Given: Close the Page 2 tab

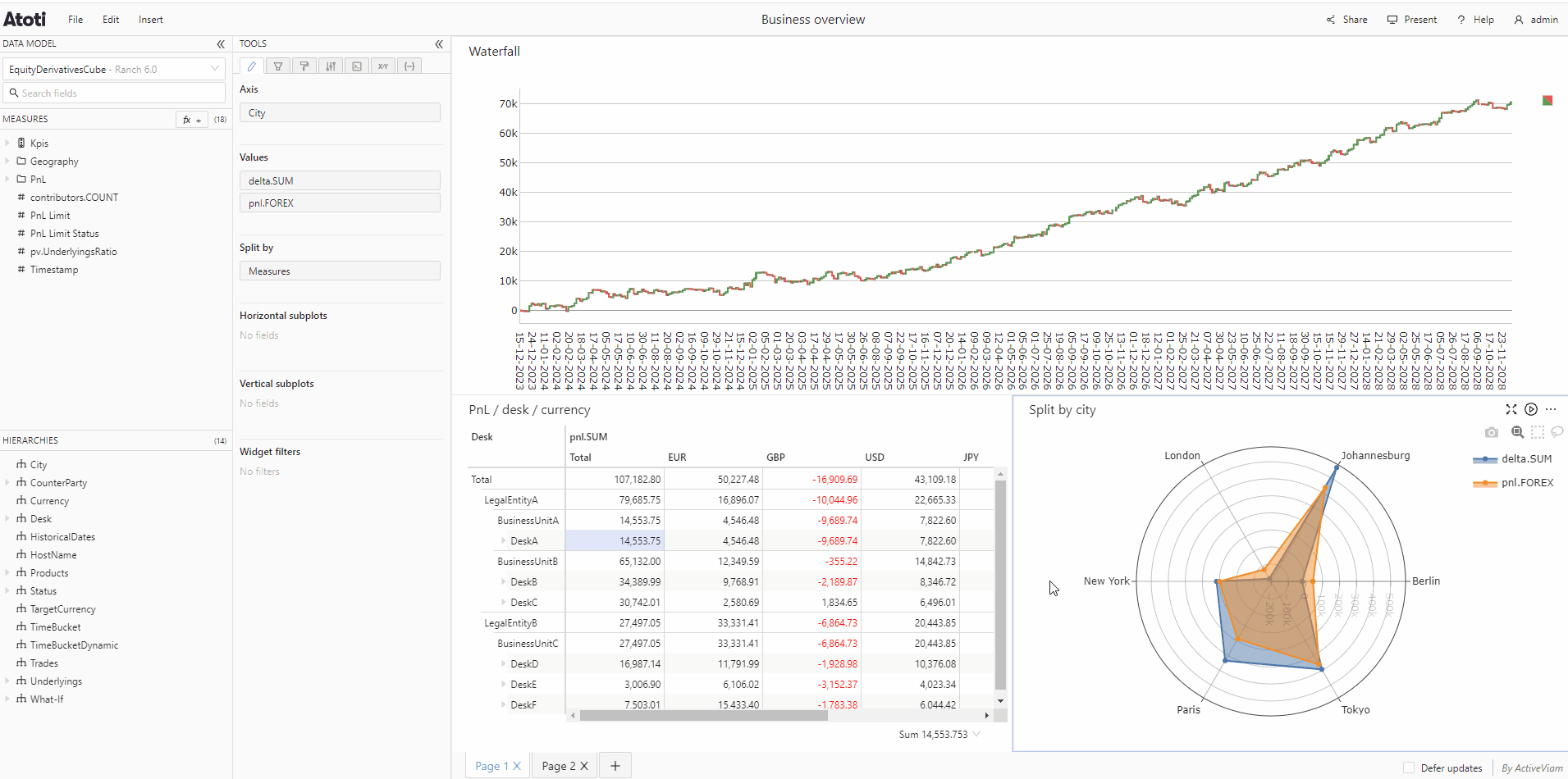Looking at the screenshot, I should coord(584,766).
